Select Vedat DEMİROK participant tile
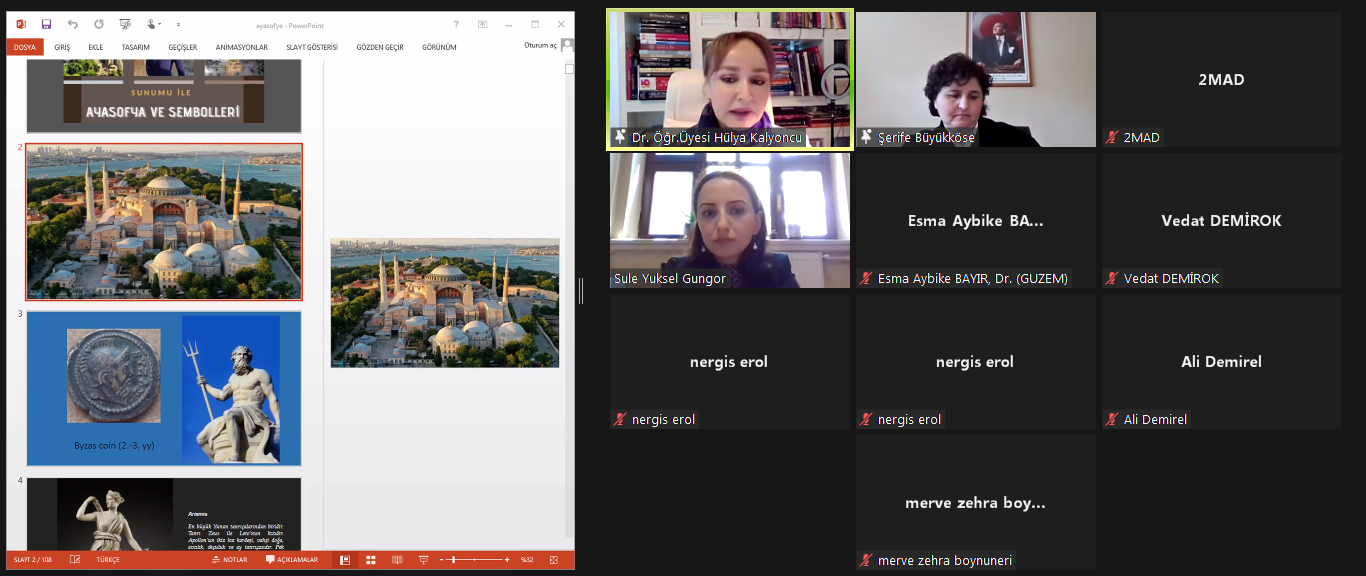 [1222, 221]
